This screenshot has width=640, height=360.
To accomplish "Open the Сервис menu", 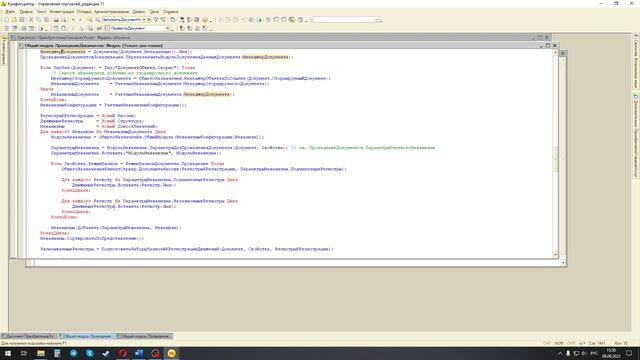I will coord(139,12).
